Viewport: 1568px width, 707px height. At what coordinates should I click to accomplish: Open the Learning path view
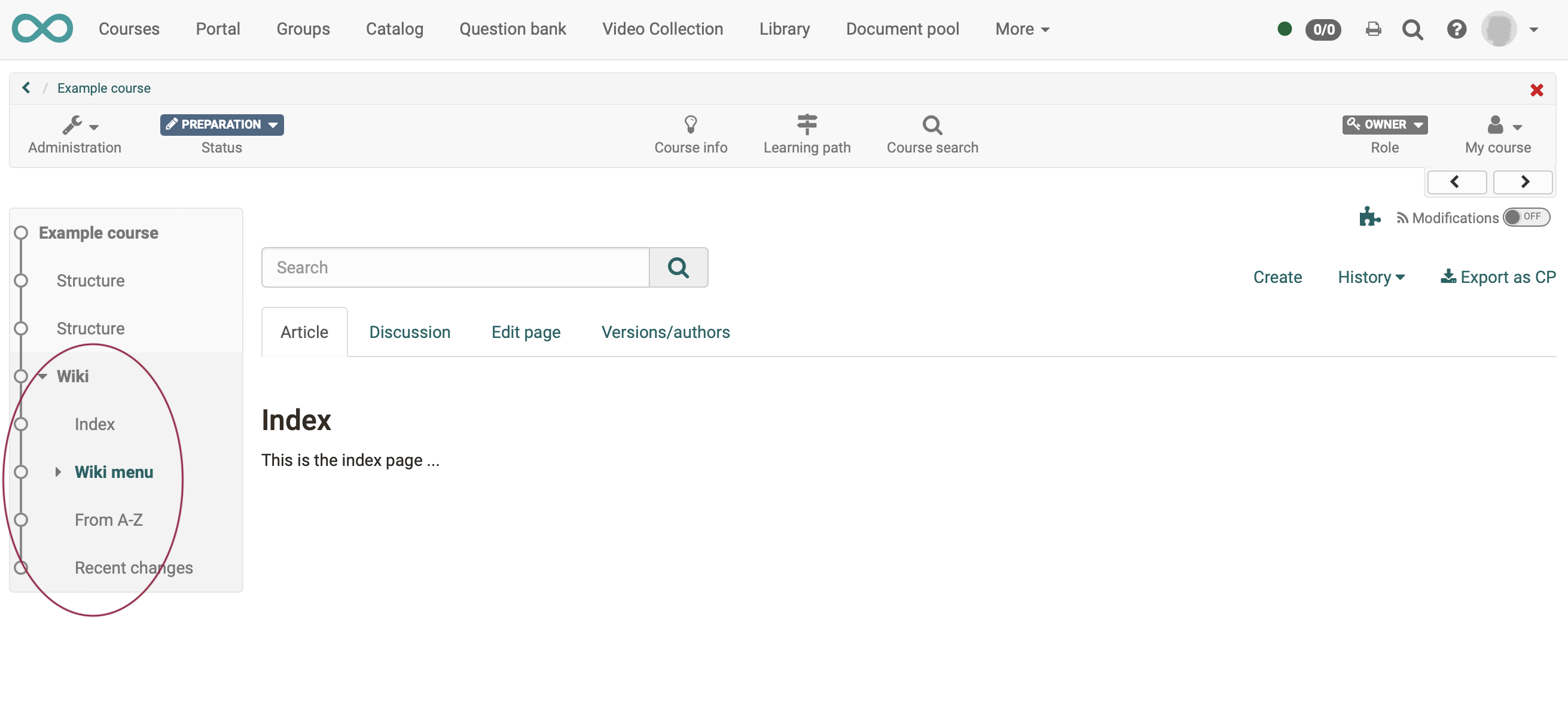tap(807, 134)
